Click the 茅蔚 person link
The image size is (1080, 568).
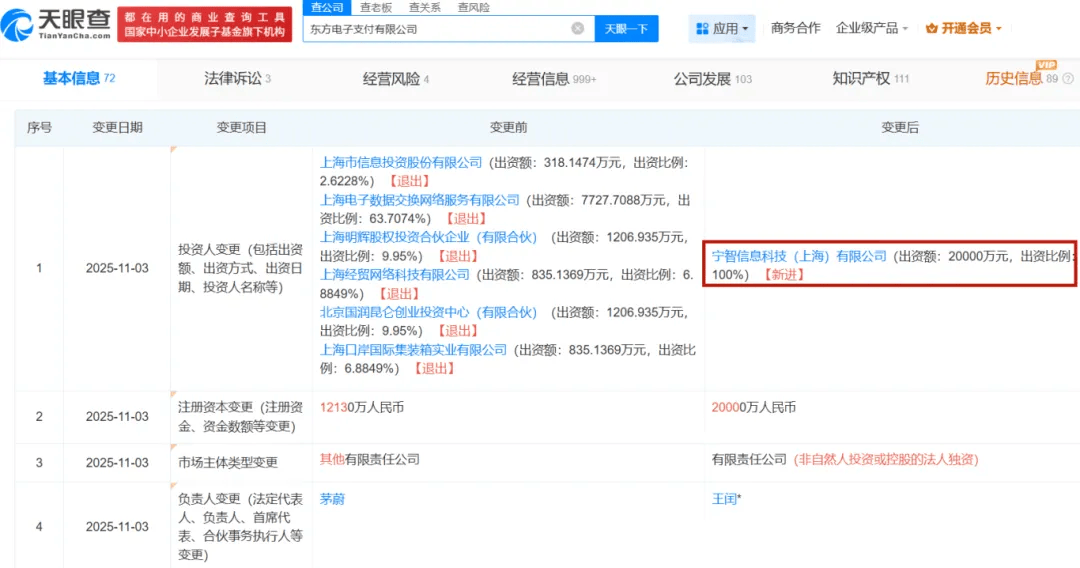pos(332,498)
